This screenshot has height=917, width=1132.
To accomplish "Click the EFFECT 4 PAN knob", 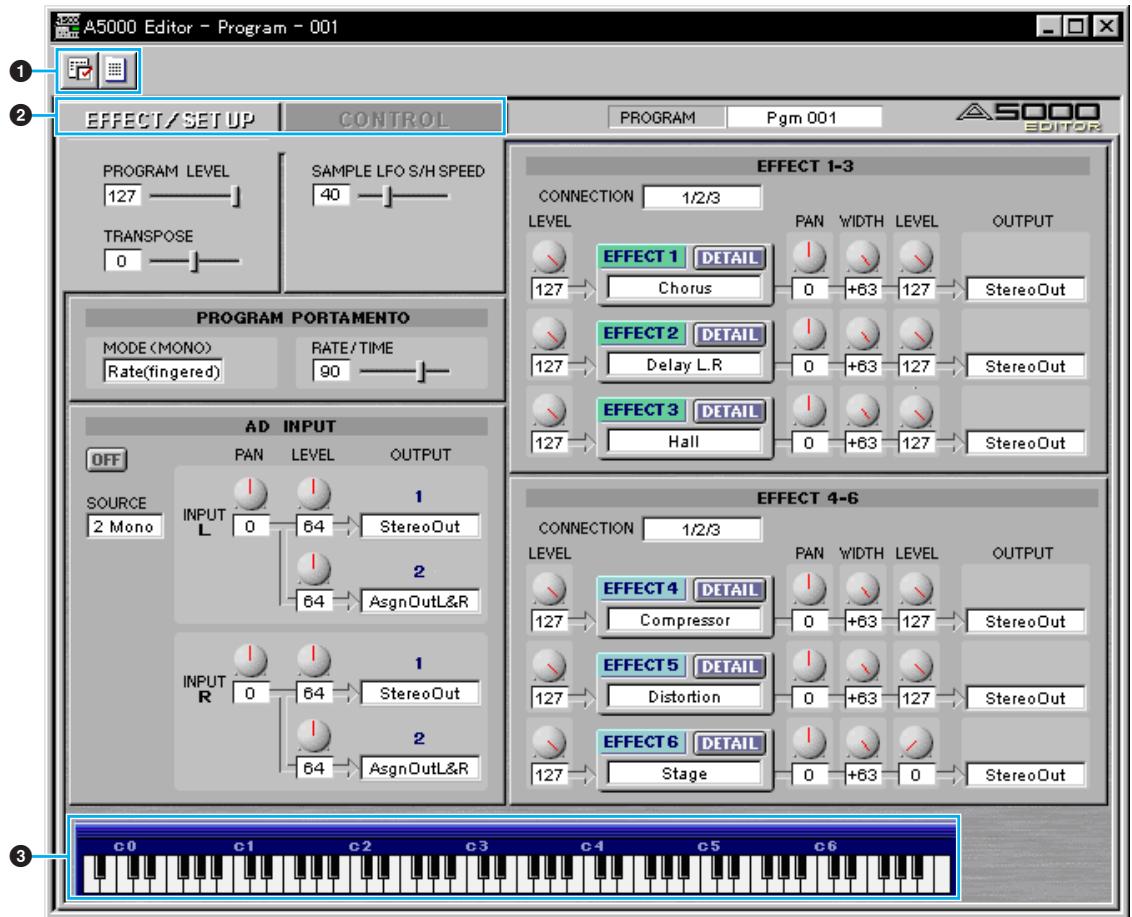I will pos(809,588).
